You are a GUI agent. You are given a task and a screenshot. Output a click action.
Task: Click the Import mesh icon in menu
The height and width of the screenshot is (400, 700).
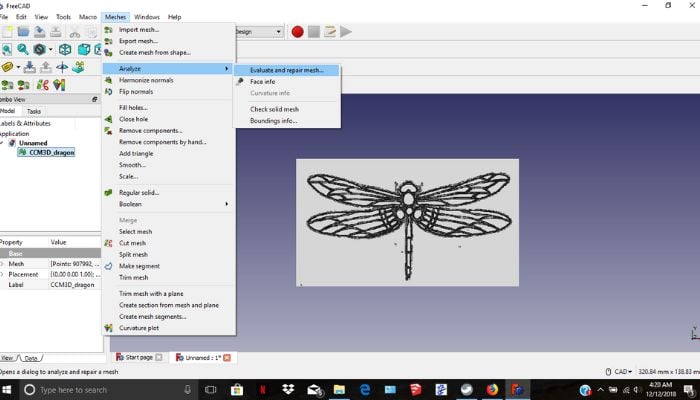[x=108, y=30]
